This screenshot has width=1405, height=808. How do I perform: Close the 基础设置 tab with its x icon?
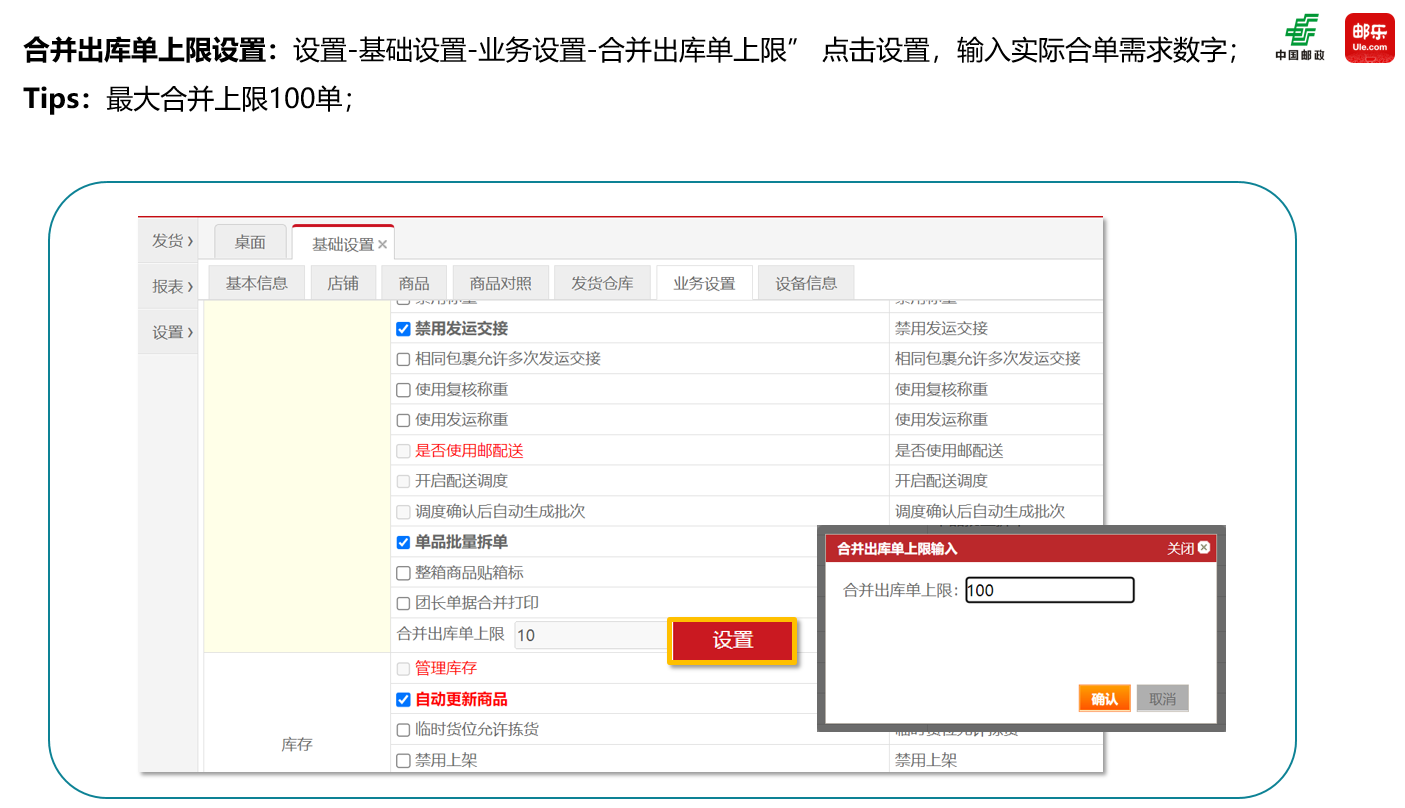[382, 245]
